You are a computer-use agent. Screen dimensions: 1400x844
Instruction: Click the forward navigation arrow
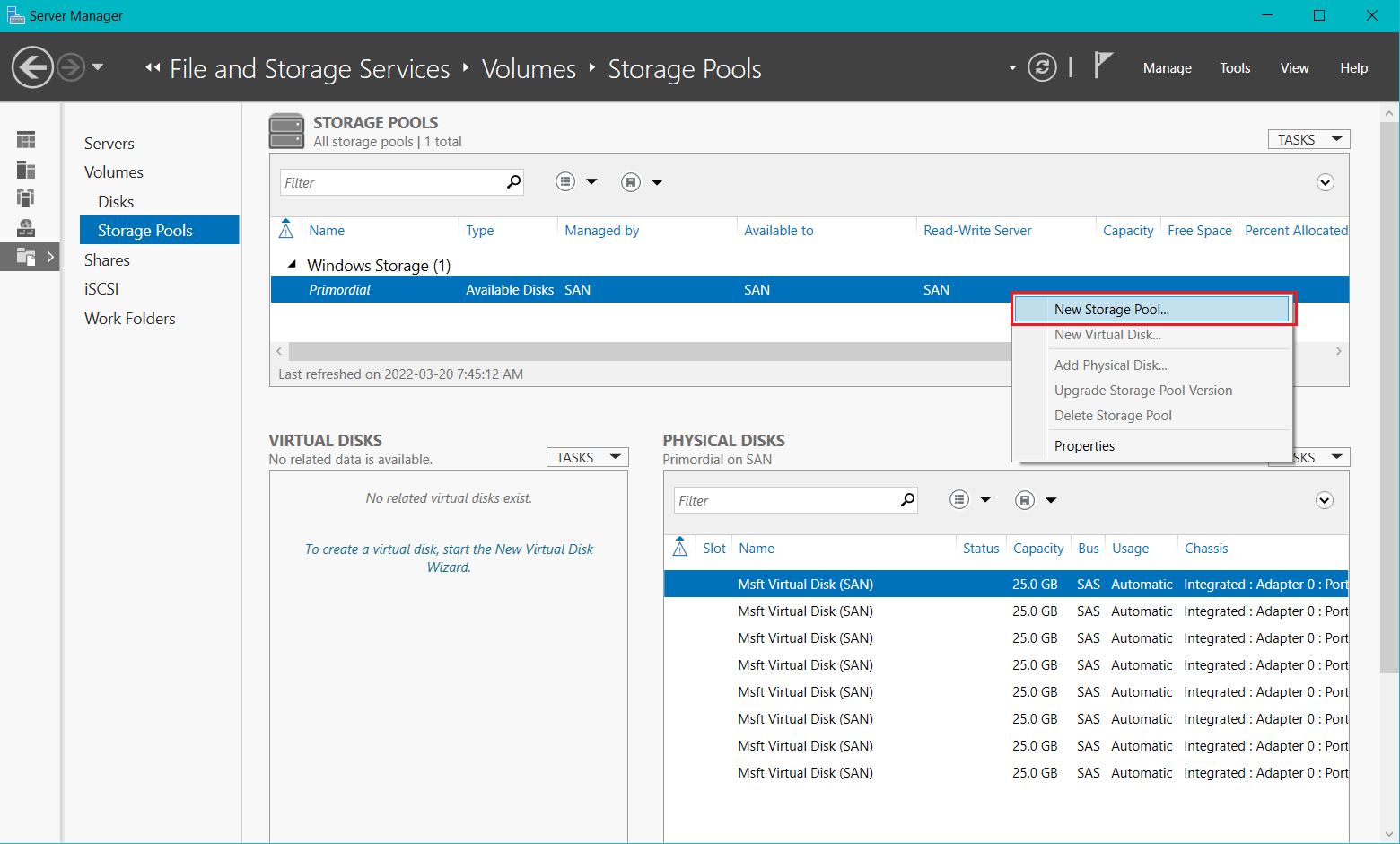tap(71, 67)
